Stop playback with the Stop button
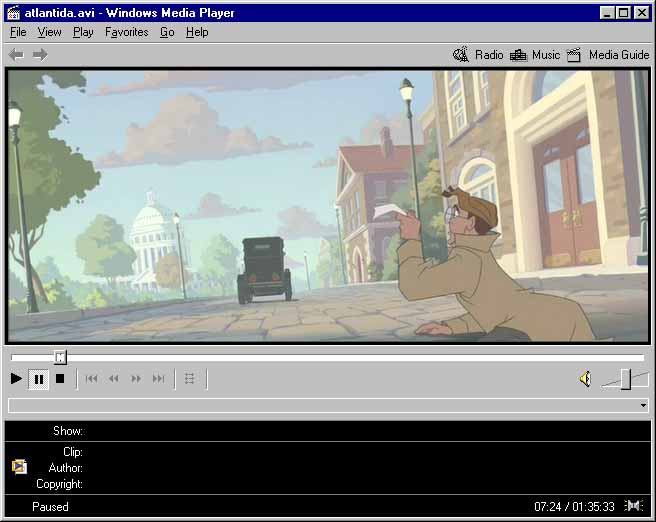This screenshot has width=656, height=522. 60,379
